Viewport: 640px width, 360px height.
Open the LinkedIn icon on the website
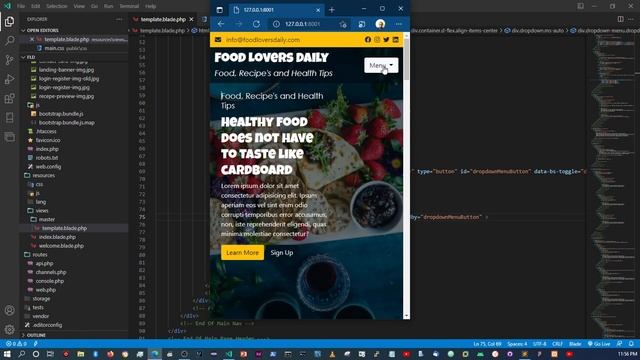point(396,40)
